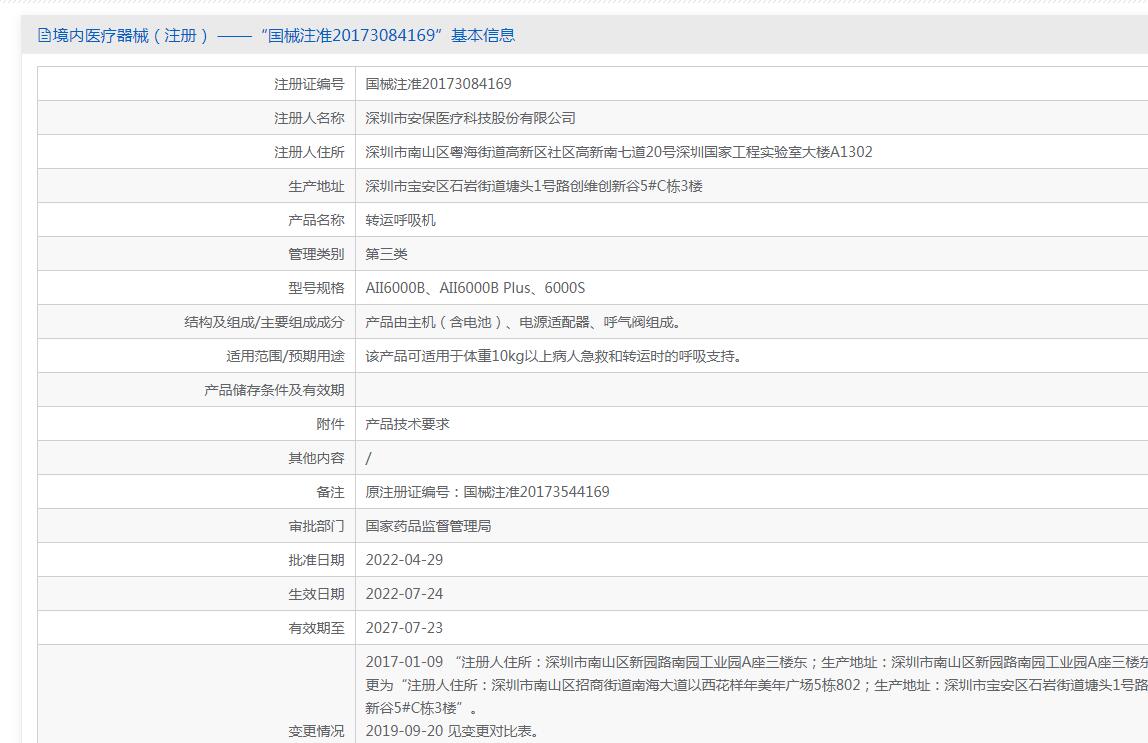1148x743 pixels.
Task: Select the label 审批部门
Action: point(316,526)
